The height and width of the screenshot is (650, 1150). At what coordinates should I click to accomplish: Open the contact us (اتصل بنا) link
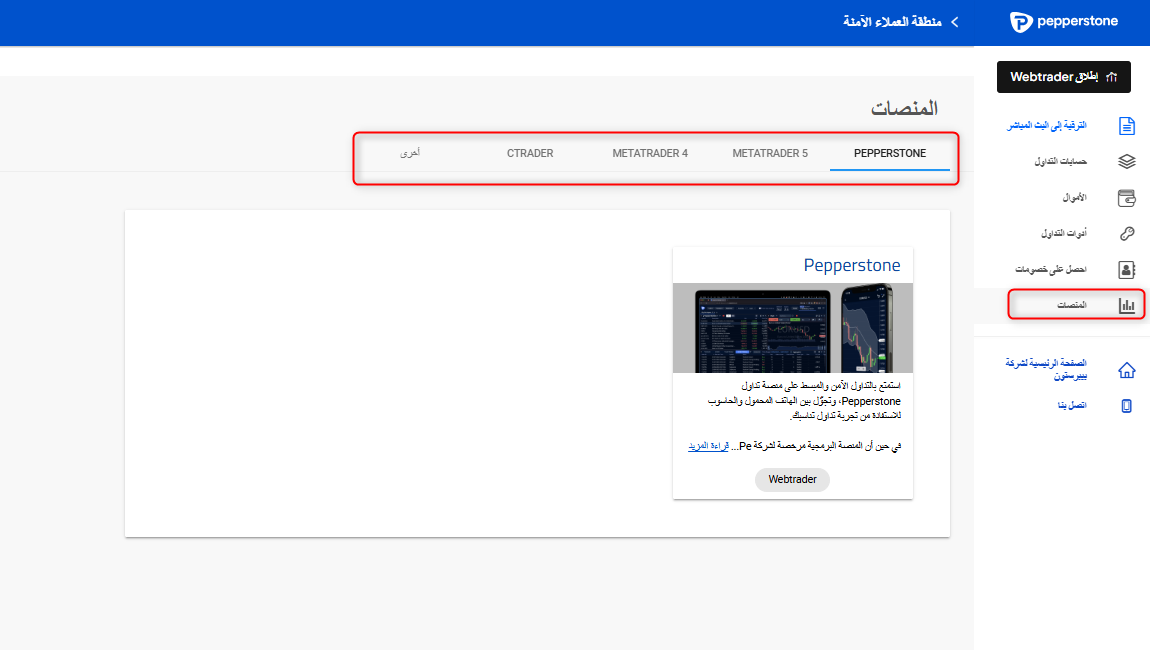(1072, 405)
